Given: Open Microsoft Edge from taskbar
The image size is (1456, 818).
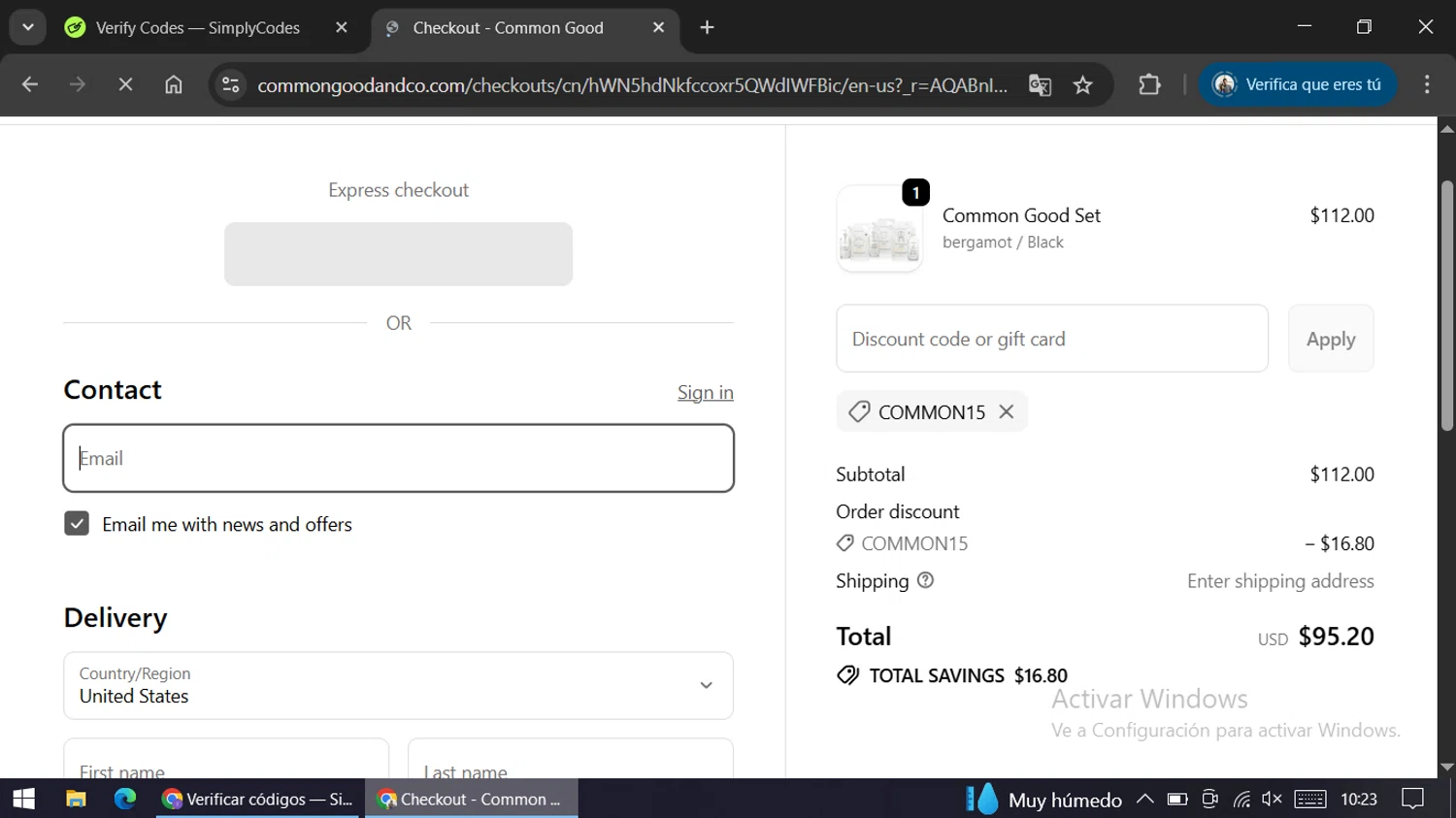Looking at the screenshot, I should tap(125, 799).
